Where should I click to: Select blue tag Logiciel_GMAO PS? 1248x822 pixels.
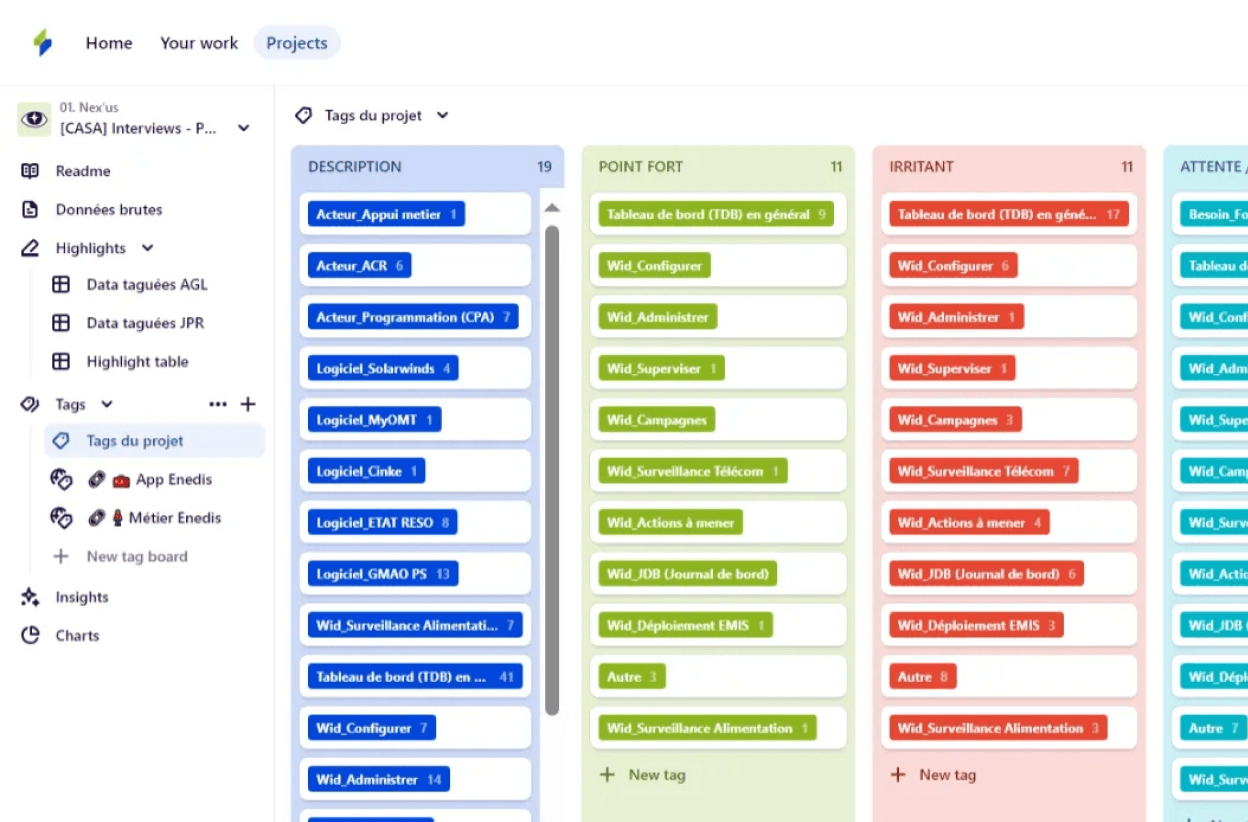(383, 574)
